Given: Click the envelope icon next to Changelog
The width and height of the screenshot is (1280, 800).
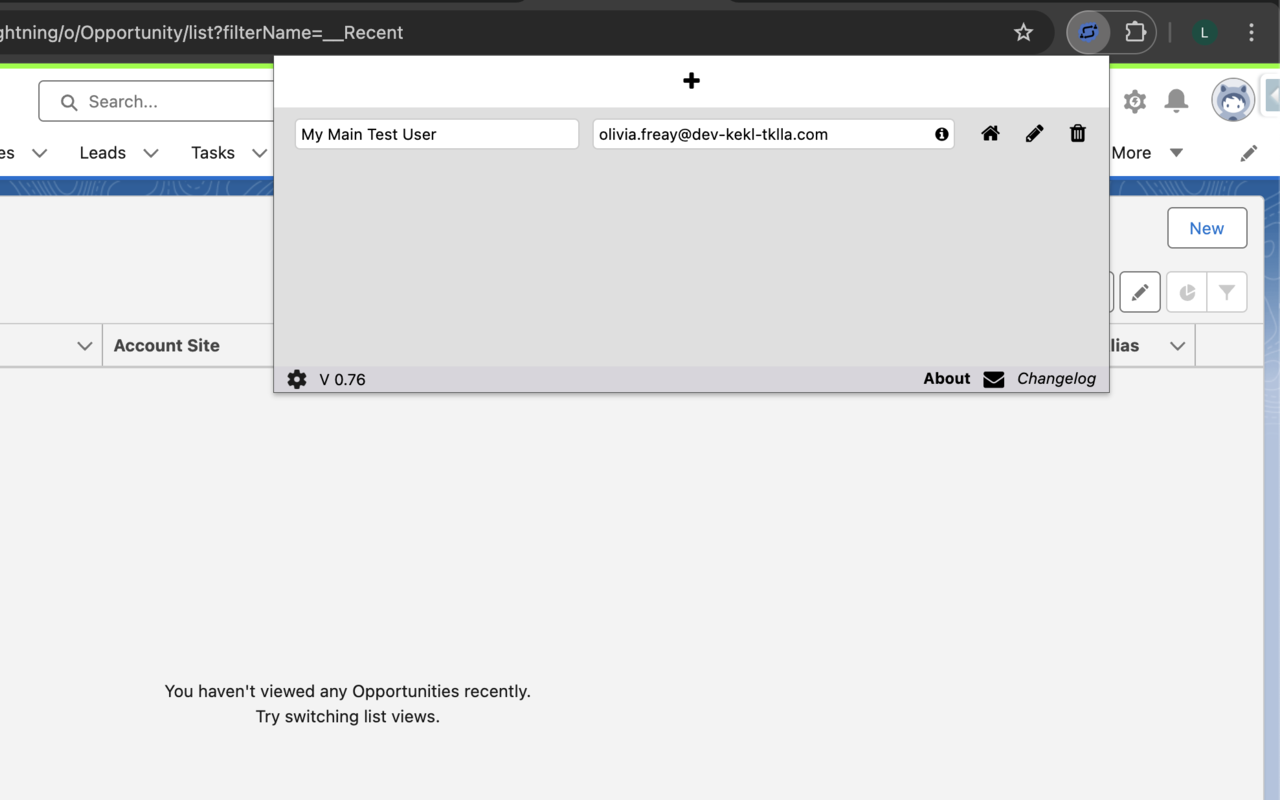Looking at the screenshot, I should click(993, 379).
